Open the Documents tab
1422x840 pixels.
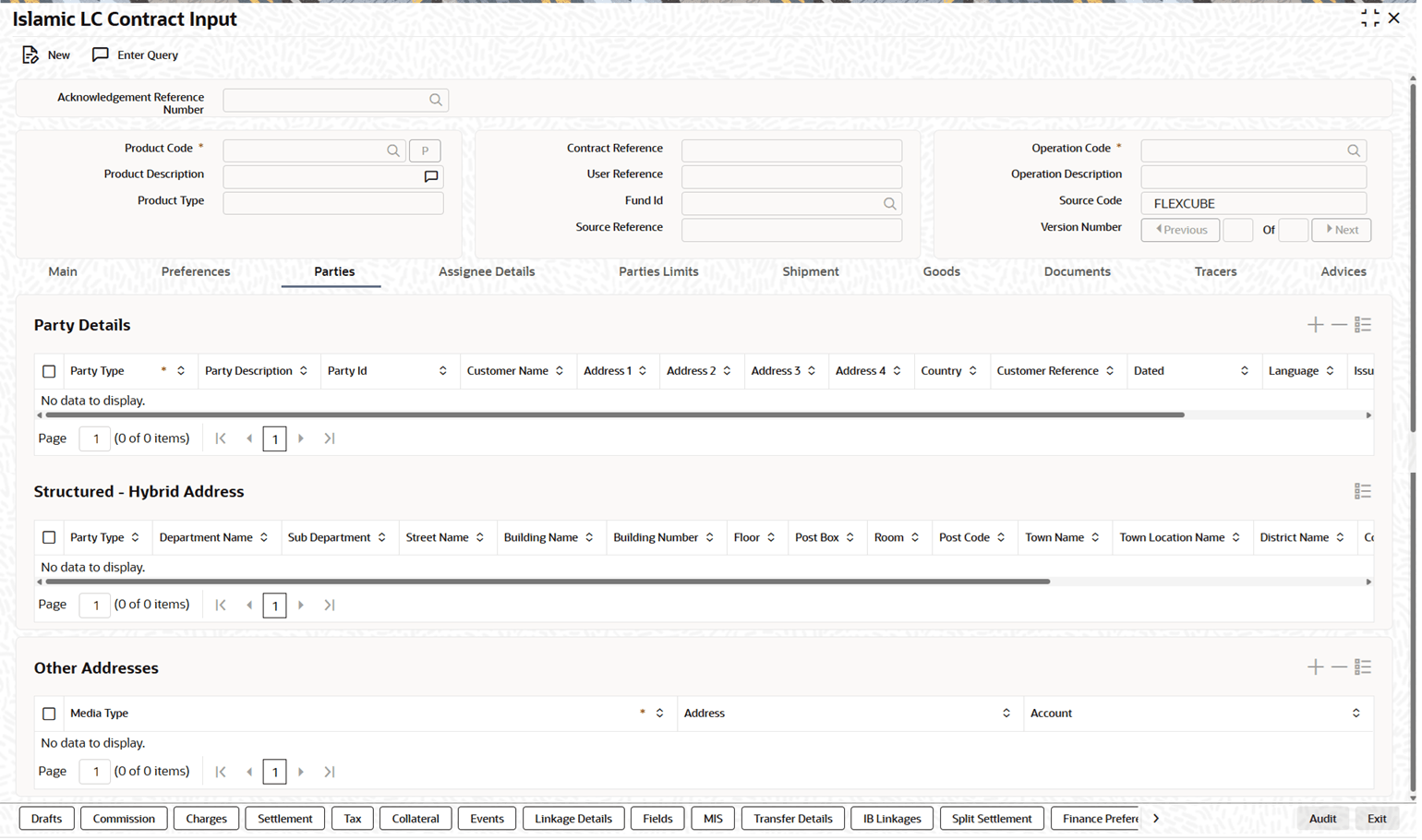(x=1077, y=272)
